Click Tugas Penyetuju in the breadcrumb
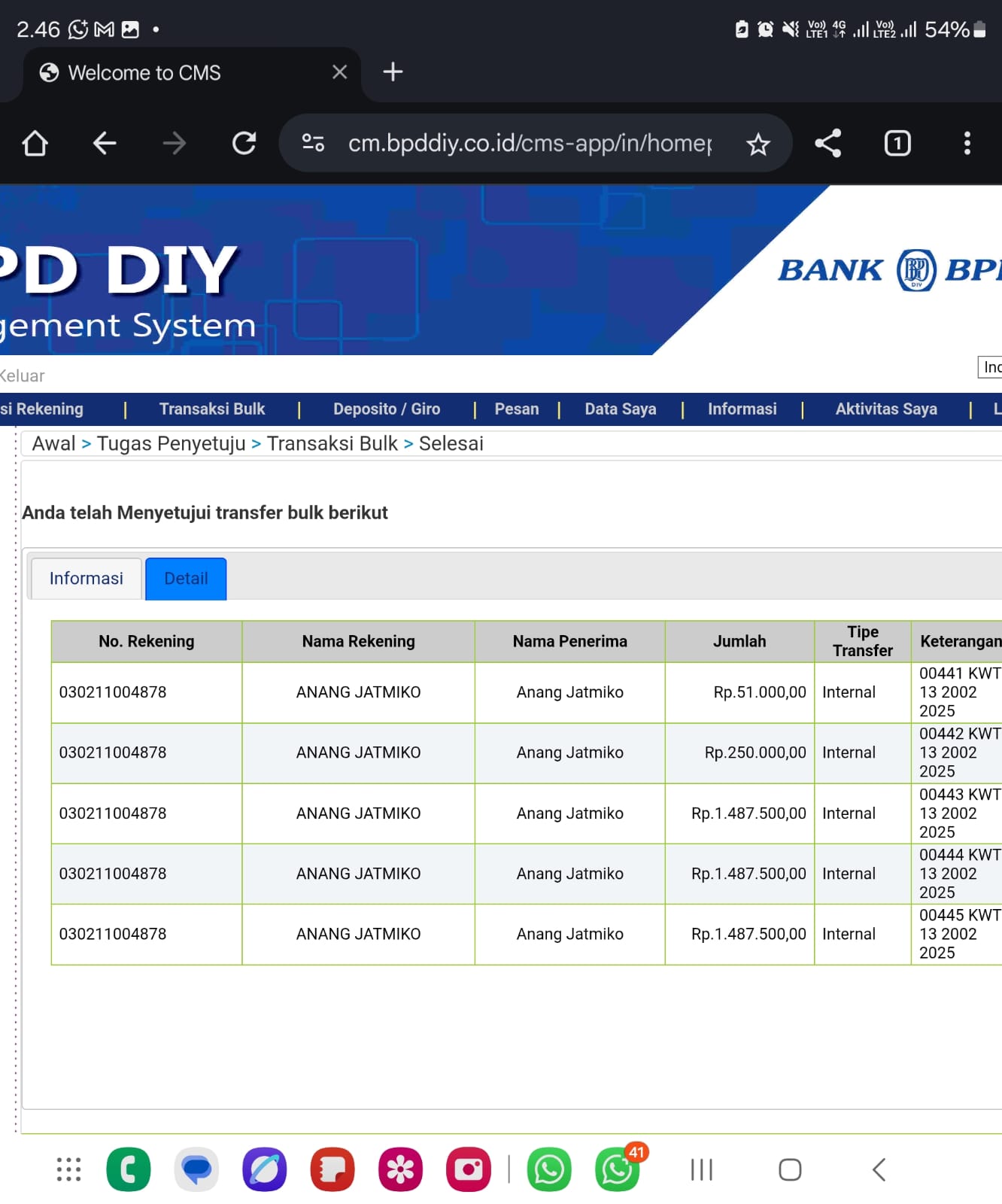Viewport: 1002px width, 1204px height. [x=172, y=444]
